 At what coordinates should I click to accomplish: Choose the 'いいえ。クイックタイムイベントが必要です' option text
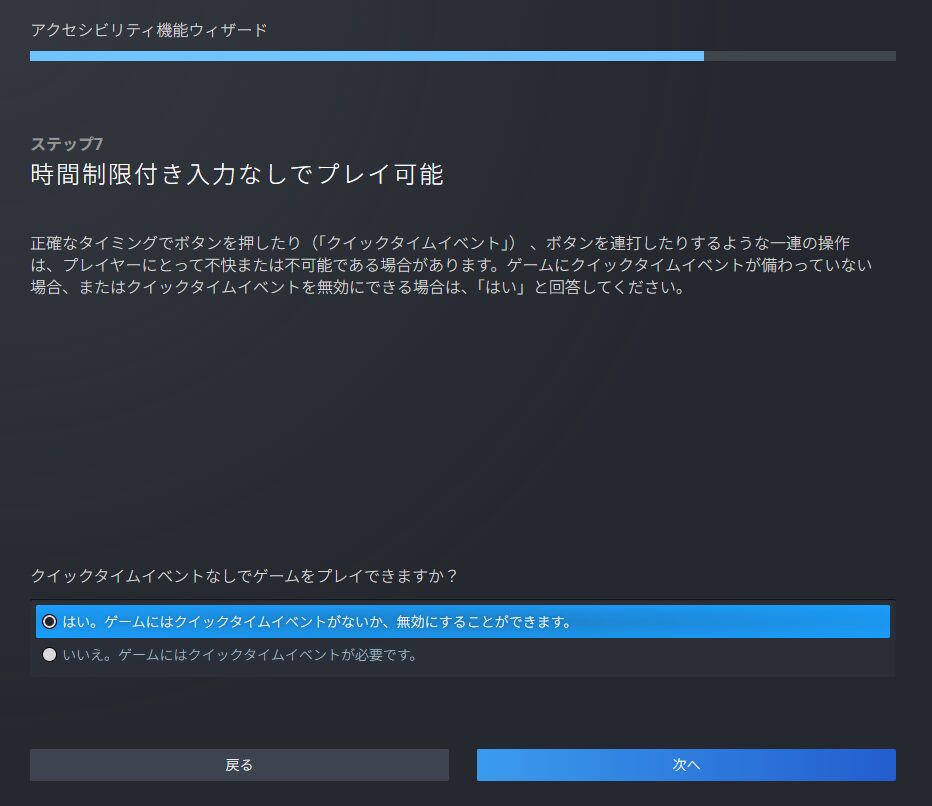[x=240, y=656]
